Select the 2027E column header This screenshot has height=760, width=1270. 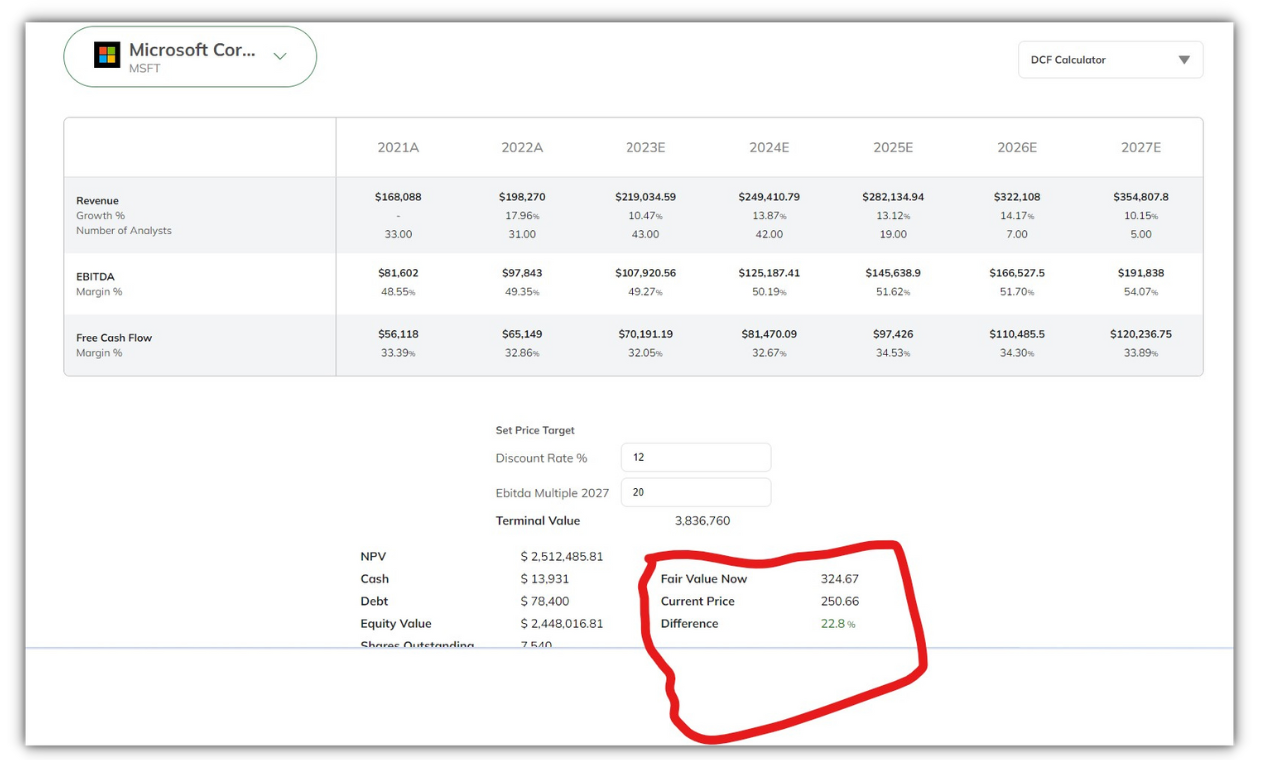click(1141, 147)
